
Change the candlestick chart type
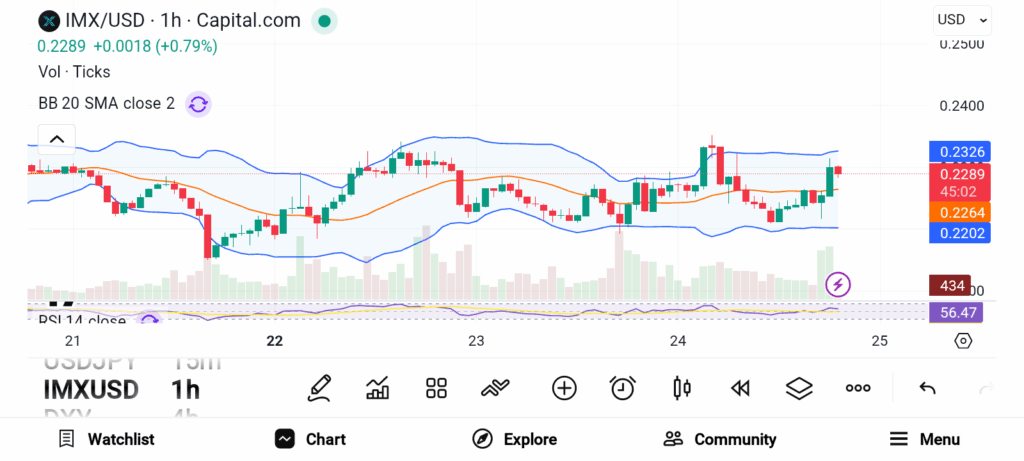[x=683, y=388]
